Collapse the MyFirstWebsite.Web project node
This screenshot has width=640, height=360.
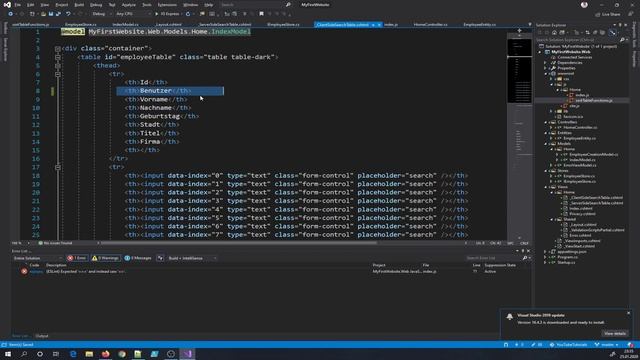[x=540, y=52]
